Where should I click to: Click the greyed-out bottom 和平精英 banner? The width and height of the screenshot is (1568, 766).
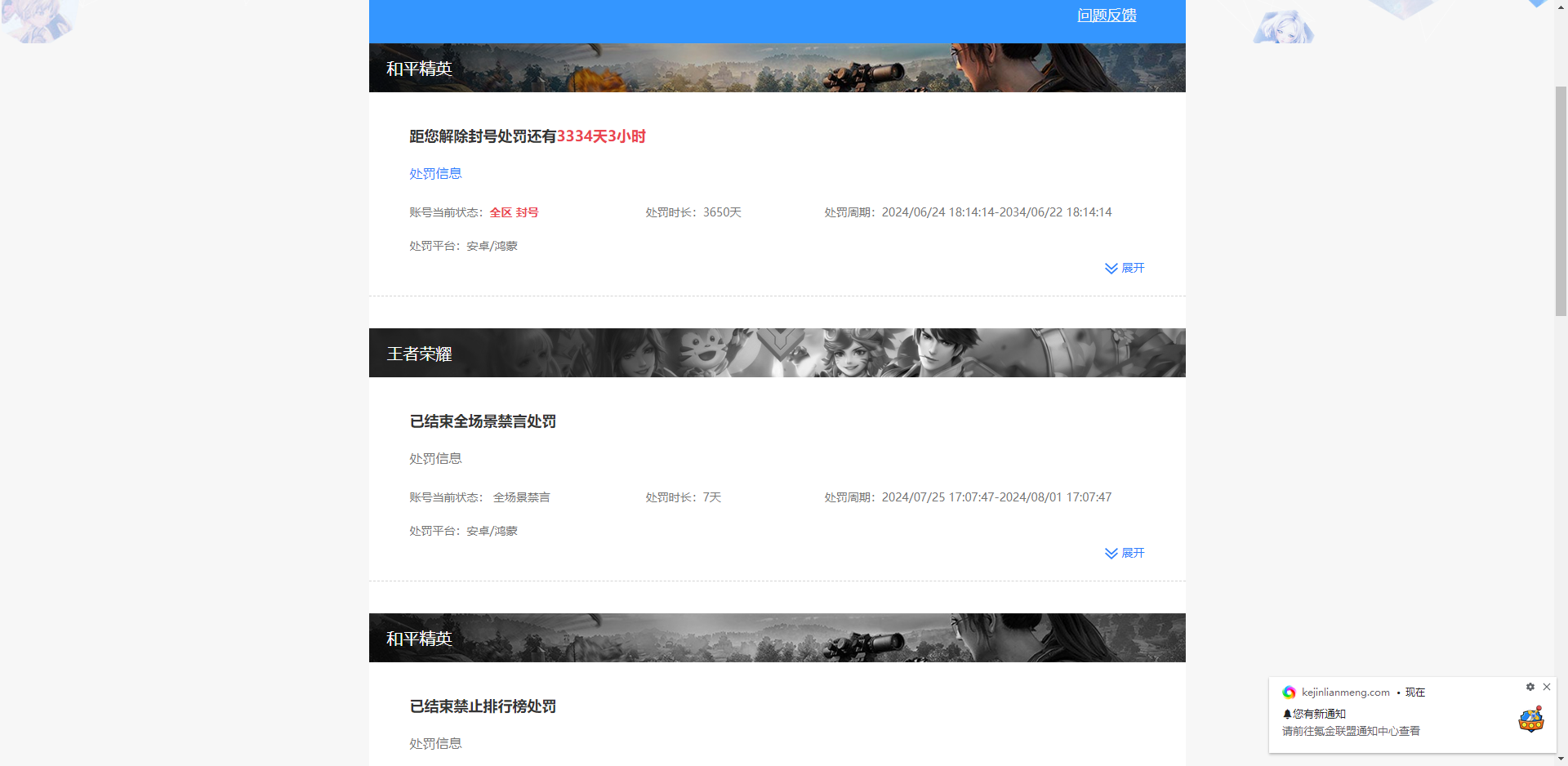pyautogui.click(x=777, y=638)
